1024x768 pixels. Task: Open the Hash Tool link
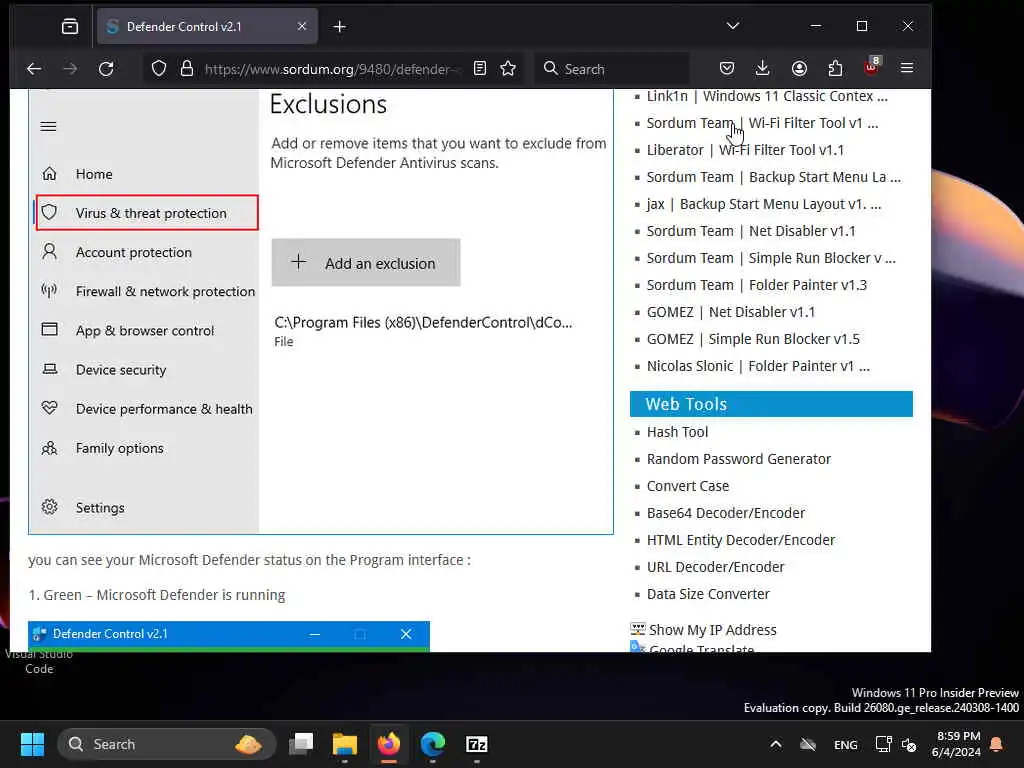click(x=677, y=432)
